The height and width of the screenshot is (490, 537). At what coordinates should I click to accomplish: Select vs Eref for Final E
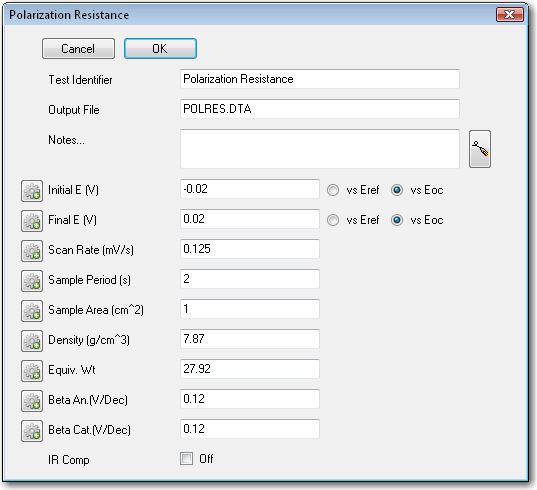coord(333,220)
